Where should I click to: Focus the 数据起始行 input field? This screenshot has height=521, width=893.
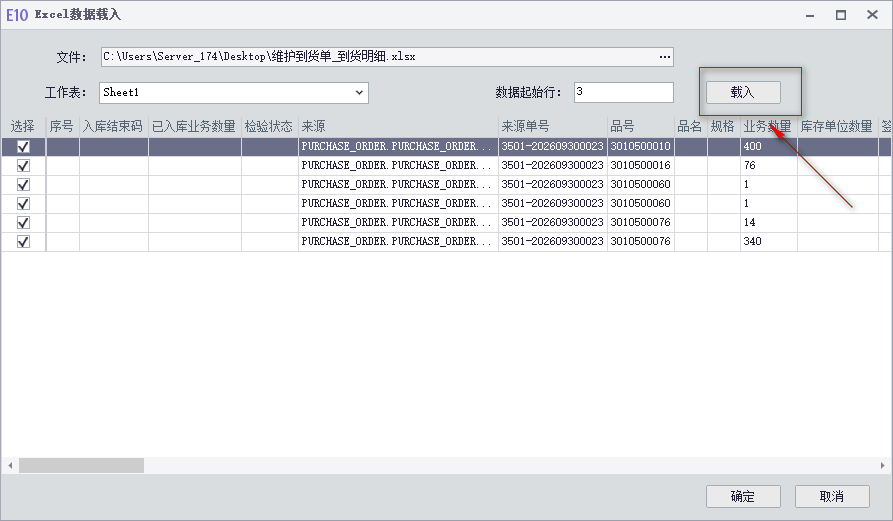[623, 92]
